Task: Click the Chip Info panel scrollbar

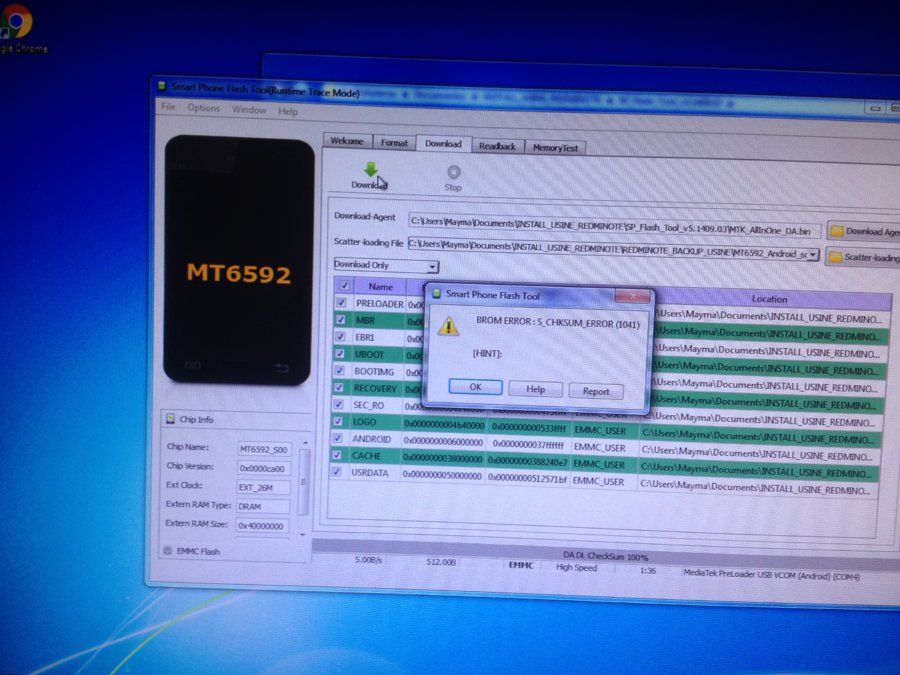Action: coord(305,488)
